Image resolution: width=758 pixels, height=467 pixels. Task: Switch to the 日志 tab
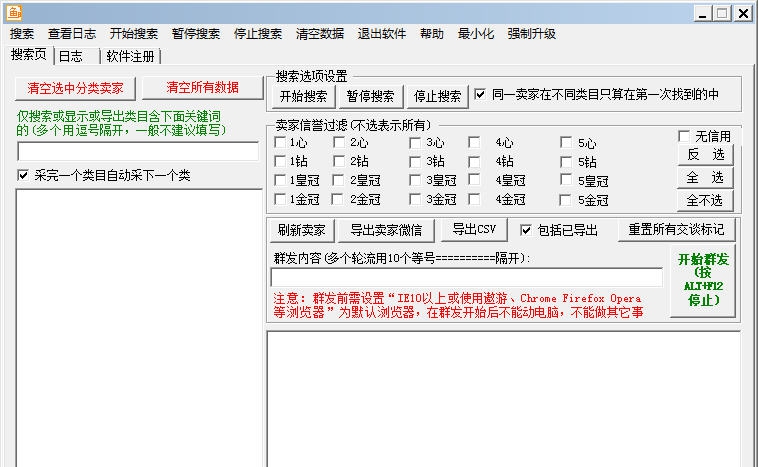[76, 57]
